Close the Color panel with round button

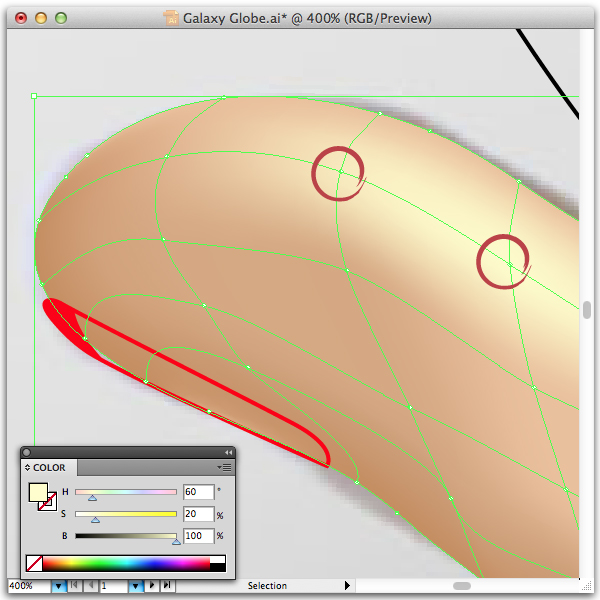point(26,453)
